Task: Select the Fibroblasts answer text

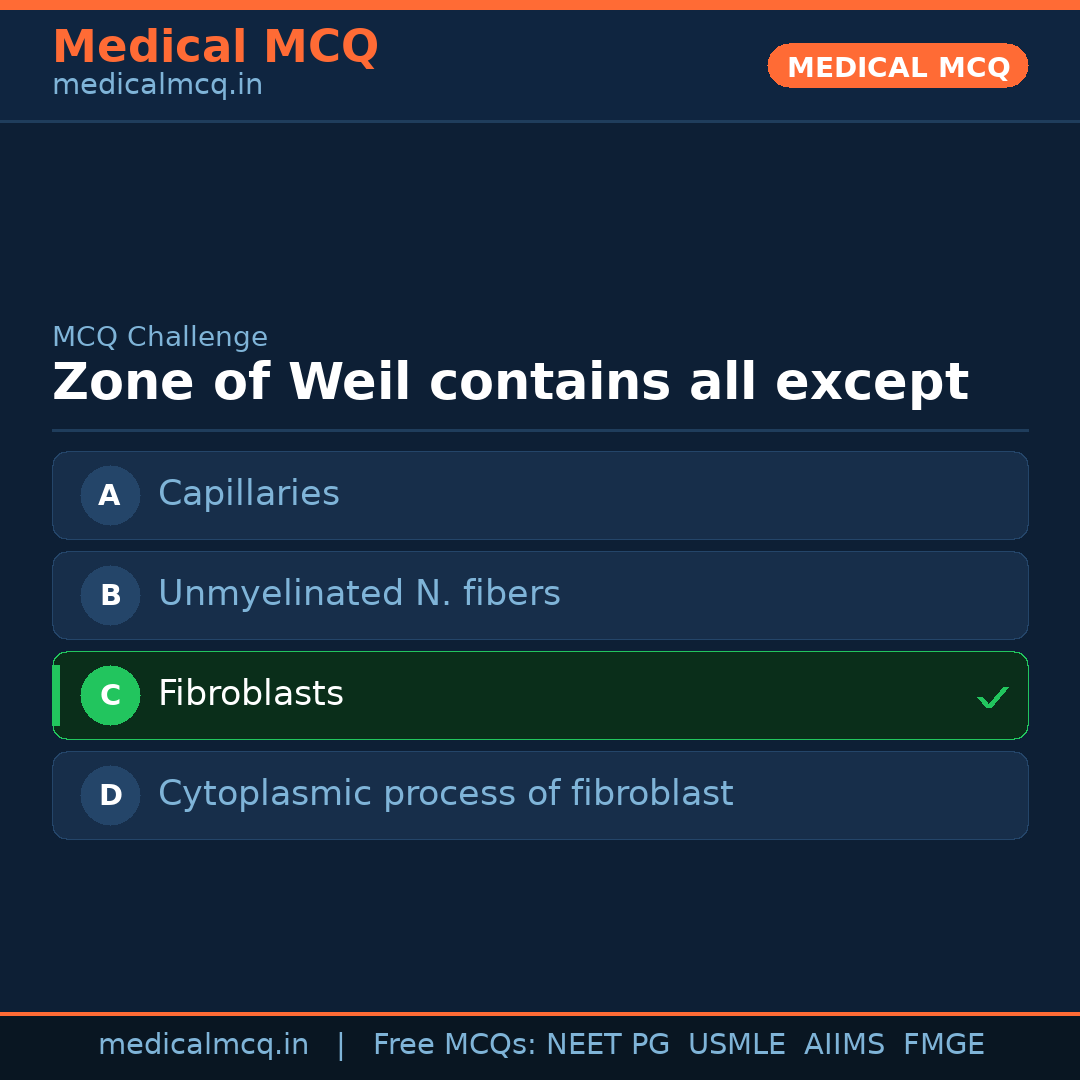Action: tap(251, 694)
